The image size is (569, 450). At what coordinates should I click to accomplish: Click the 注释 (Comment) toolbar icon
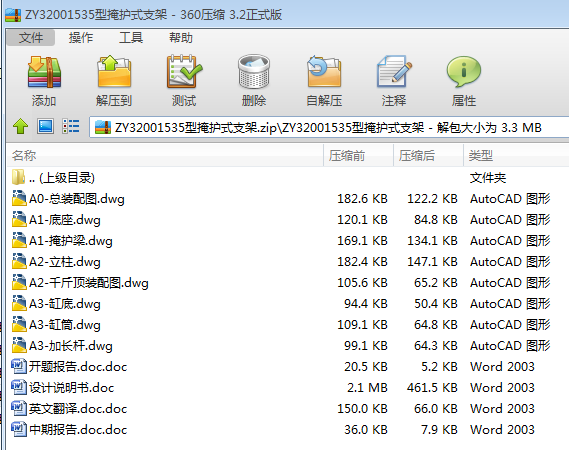[x=394, y=72]
